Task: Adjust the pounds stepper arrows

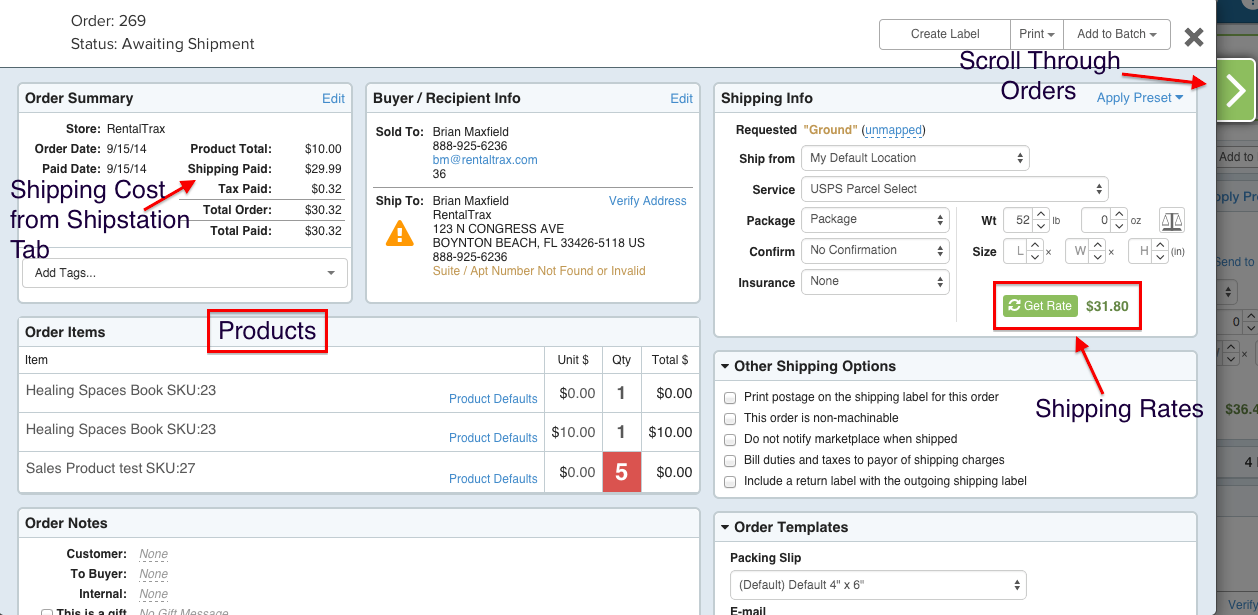Action: click(x=1041, y=220)
